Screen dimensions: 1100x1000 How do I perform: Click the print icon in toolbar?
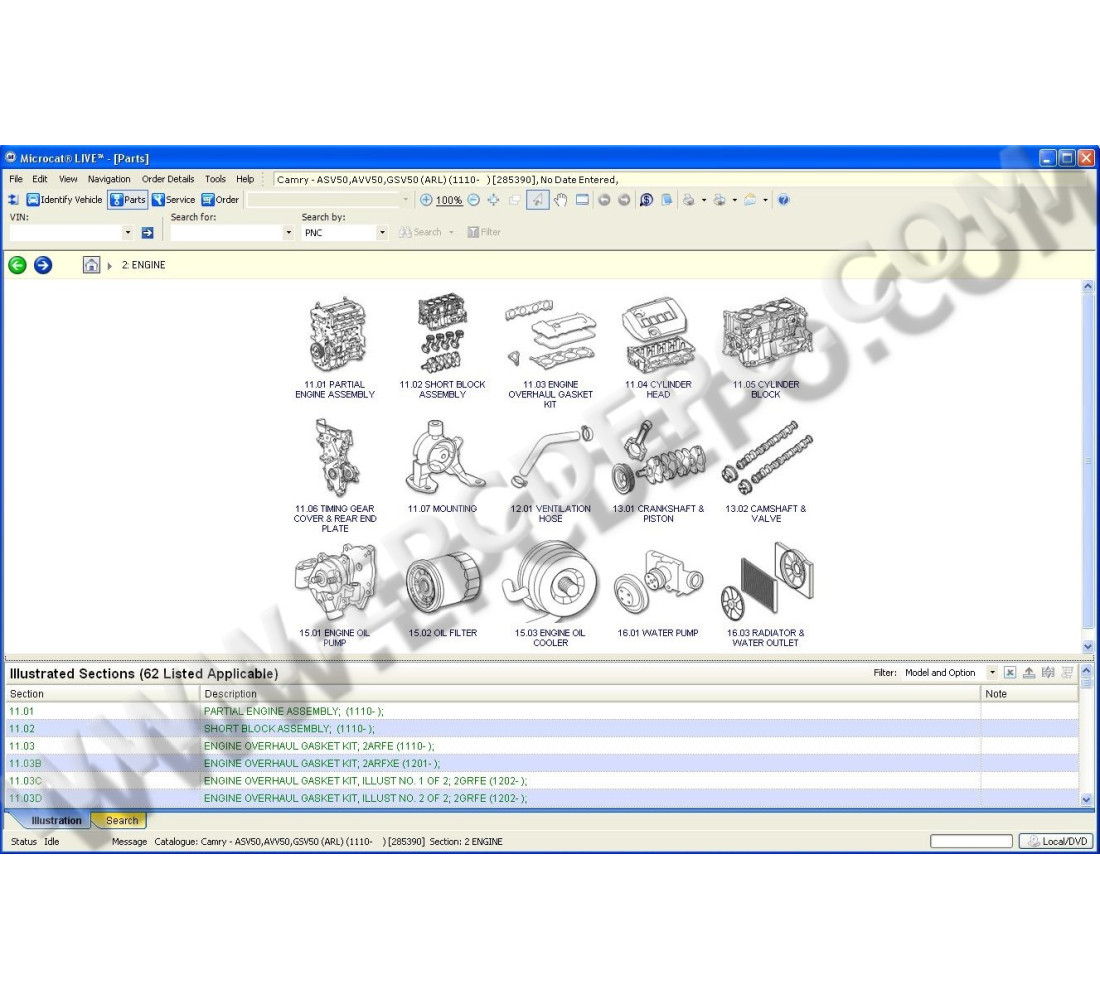pos(689,200)
